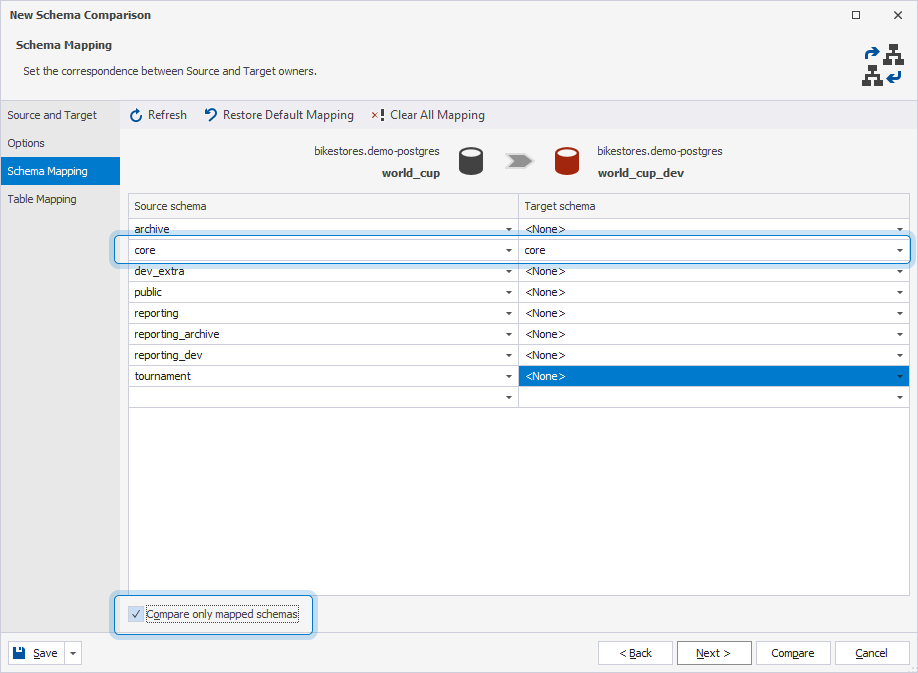Click the Target schema column header
The image size is (918, 673).
(x=714, y=206)
